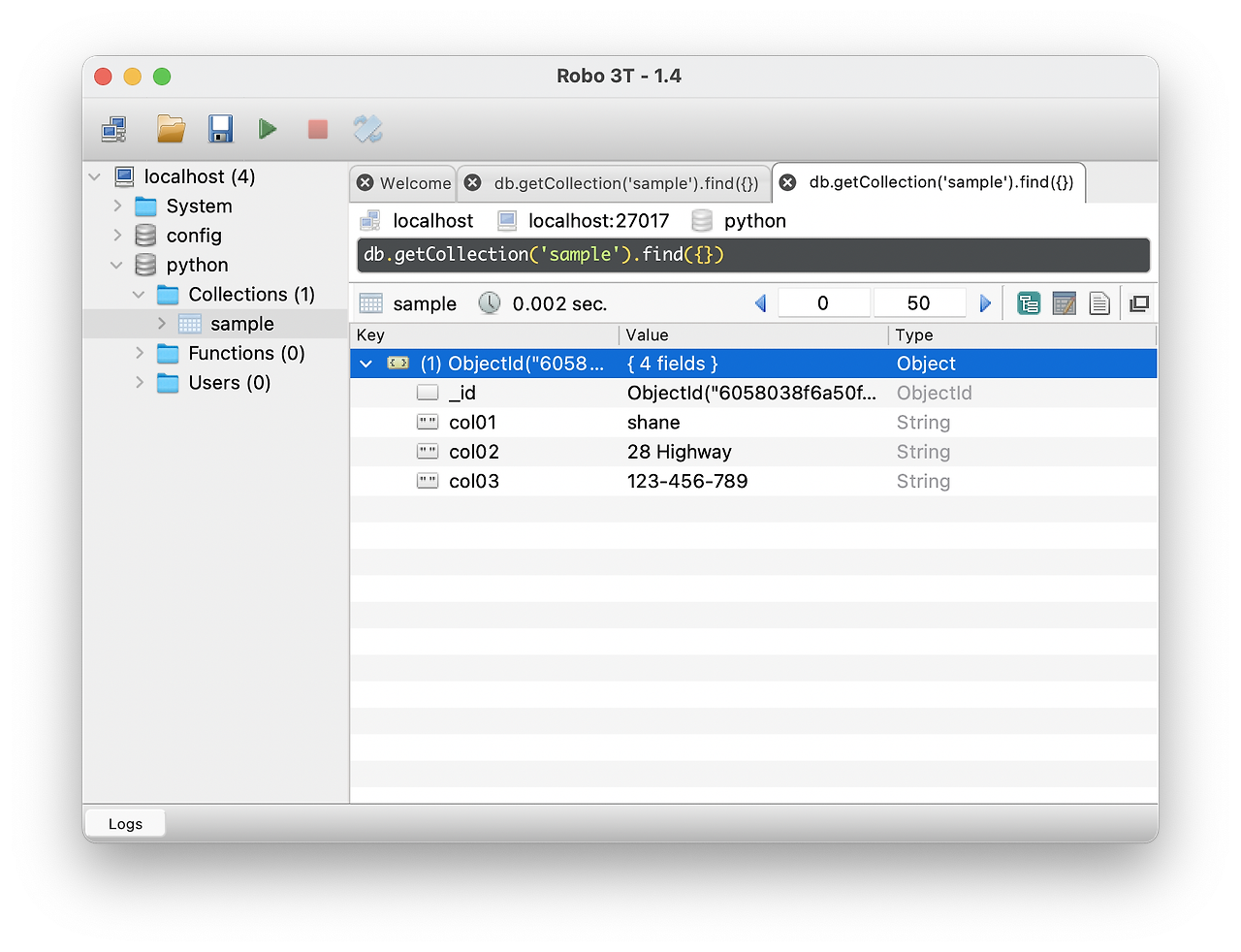Click the localhost connection icon in the query header
Image resolution: width=1241 pixels, height=952 pixels.
coord(370,221)
